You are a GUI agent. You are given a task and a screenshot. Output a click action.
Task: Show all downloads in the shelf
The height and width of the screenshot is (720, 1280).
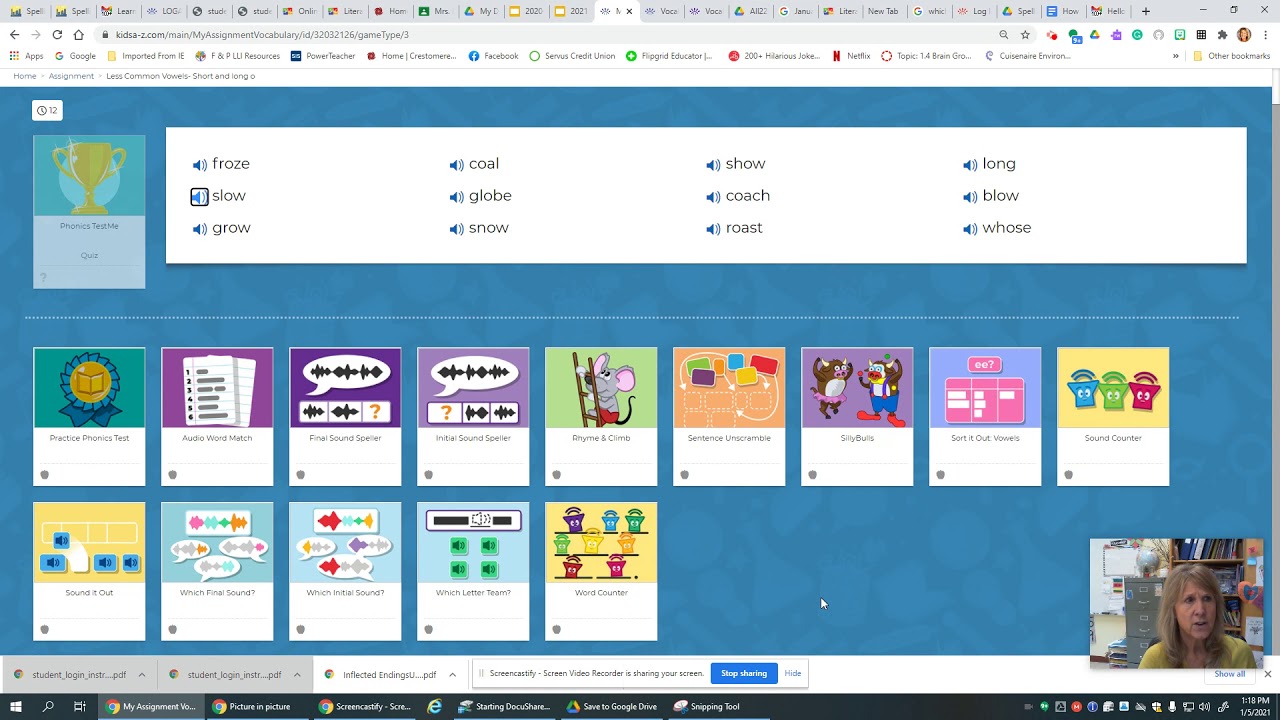(x=1230, y=674)
